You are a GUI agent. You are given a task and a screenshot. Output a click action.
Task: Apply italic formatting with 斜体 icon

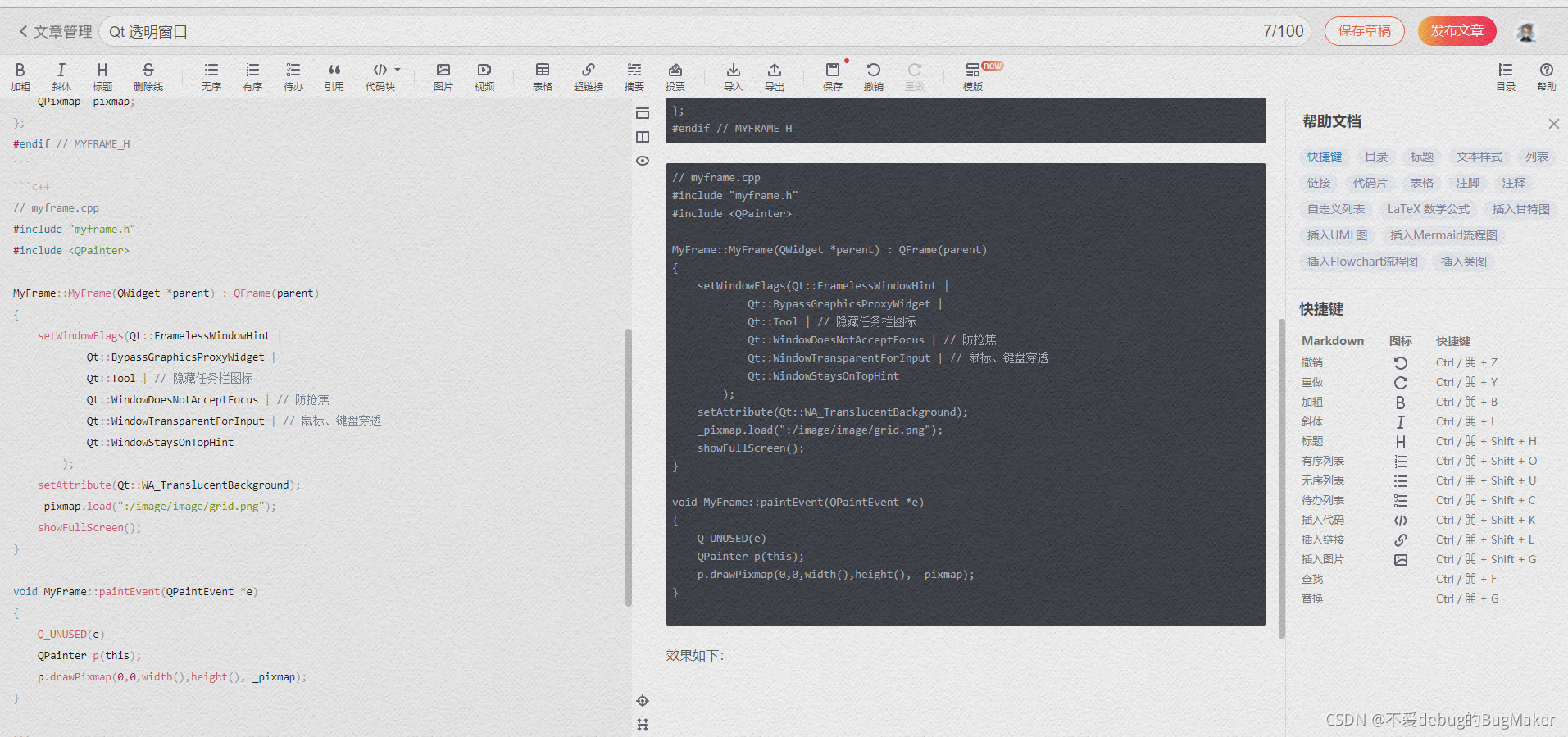[x=61, y=76]
